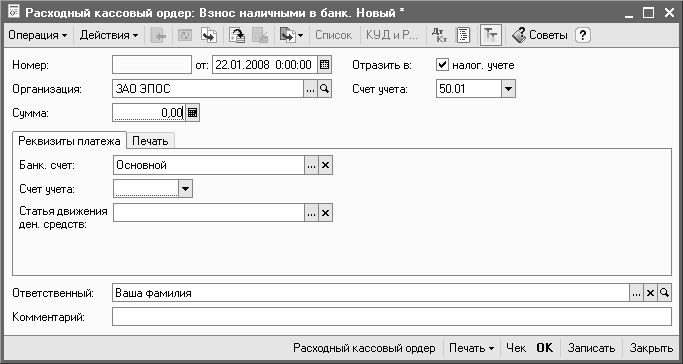Click the Организация field ЗАО ЭПОС
Viewport: 683px width, 364px height.
point(208,89)
